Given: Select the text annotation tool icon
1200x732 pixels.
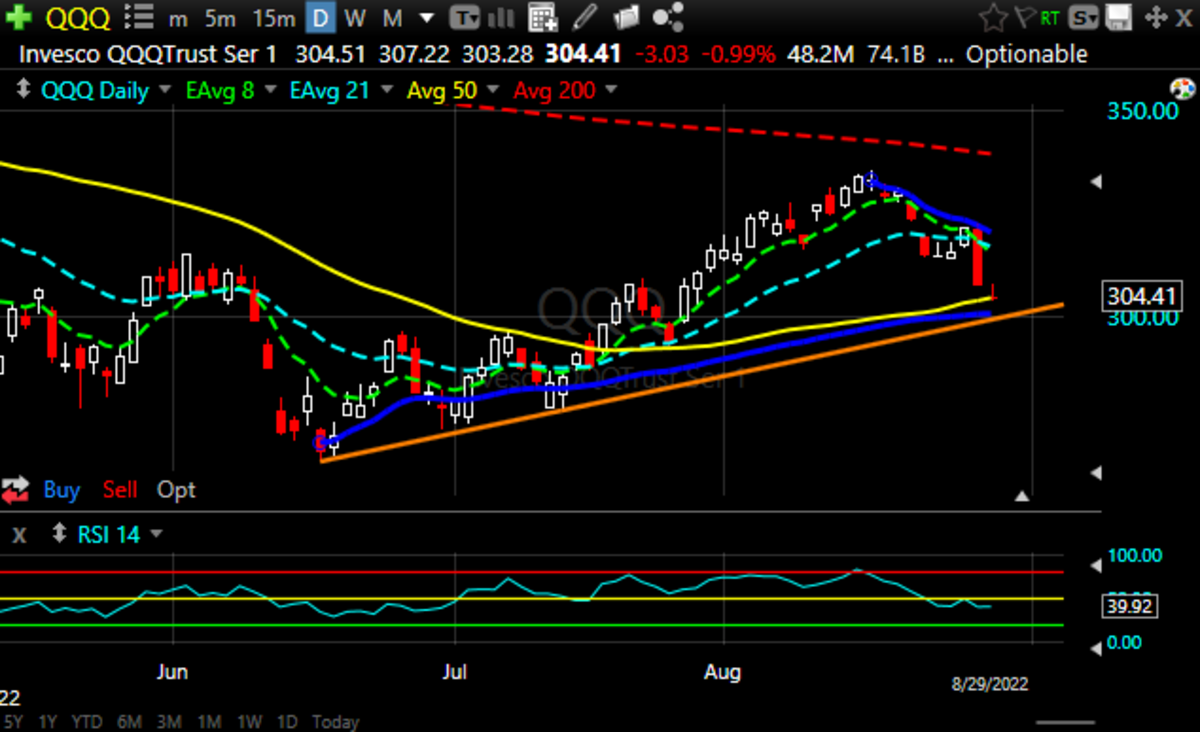Looking at the screenshot, I should pyautogui.click(x=463, y=17).
